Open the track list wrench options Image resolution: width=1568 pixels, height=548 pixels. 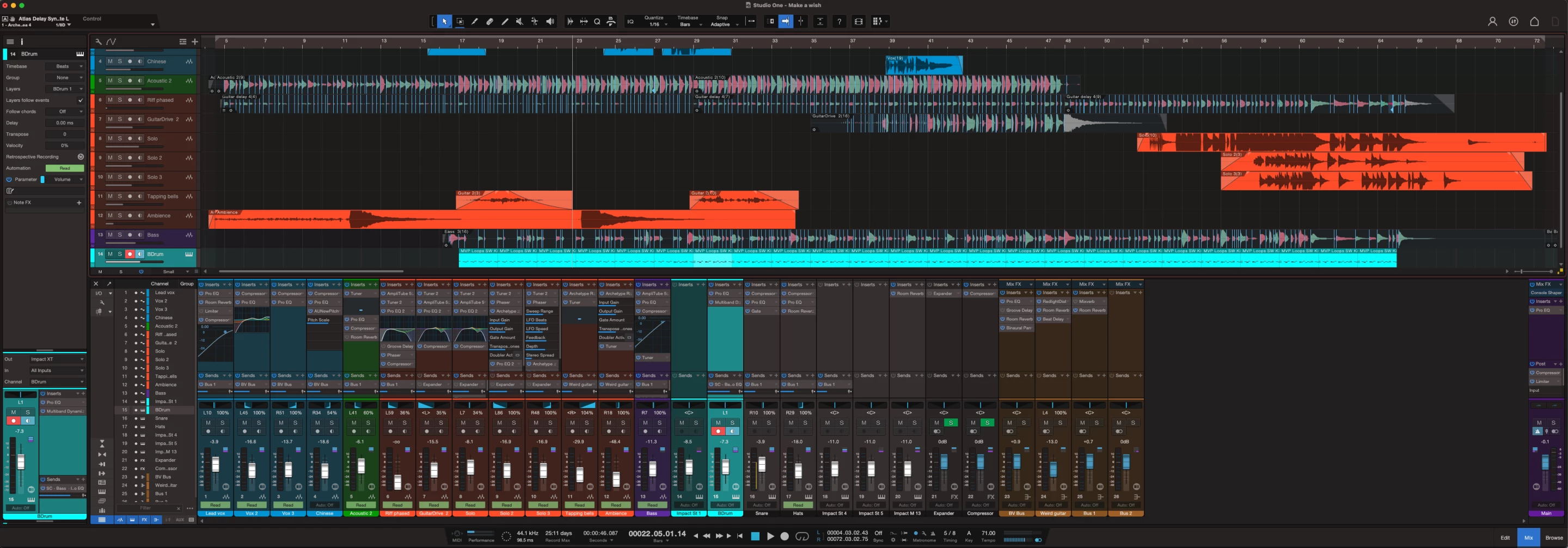point(99,42)
